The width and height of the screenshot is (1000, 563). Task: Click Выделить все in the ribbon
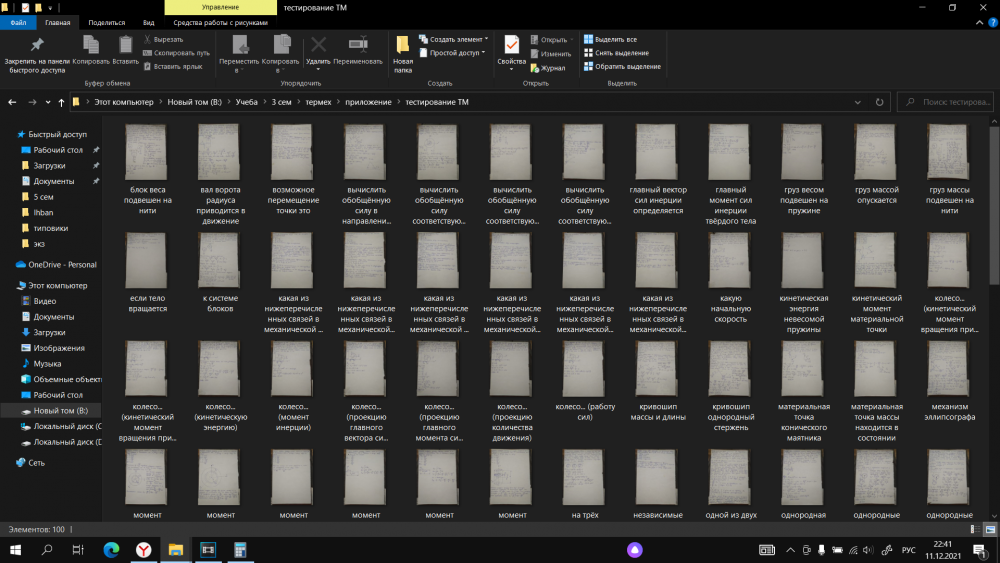615,39
